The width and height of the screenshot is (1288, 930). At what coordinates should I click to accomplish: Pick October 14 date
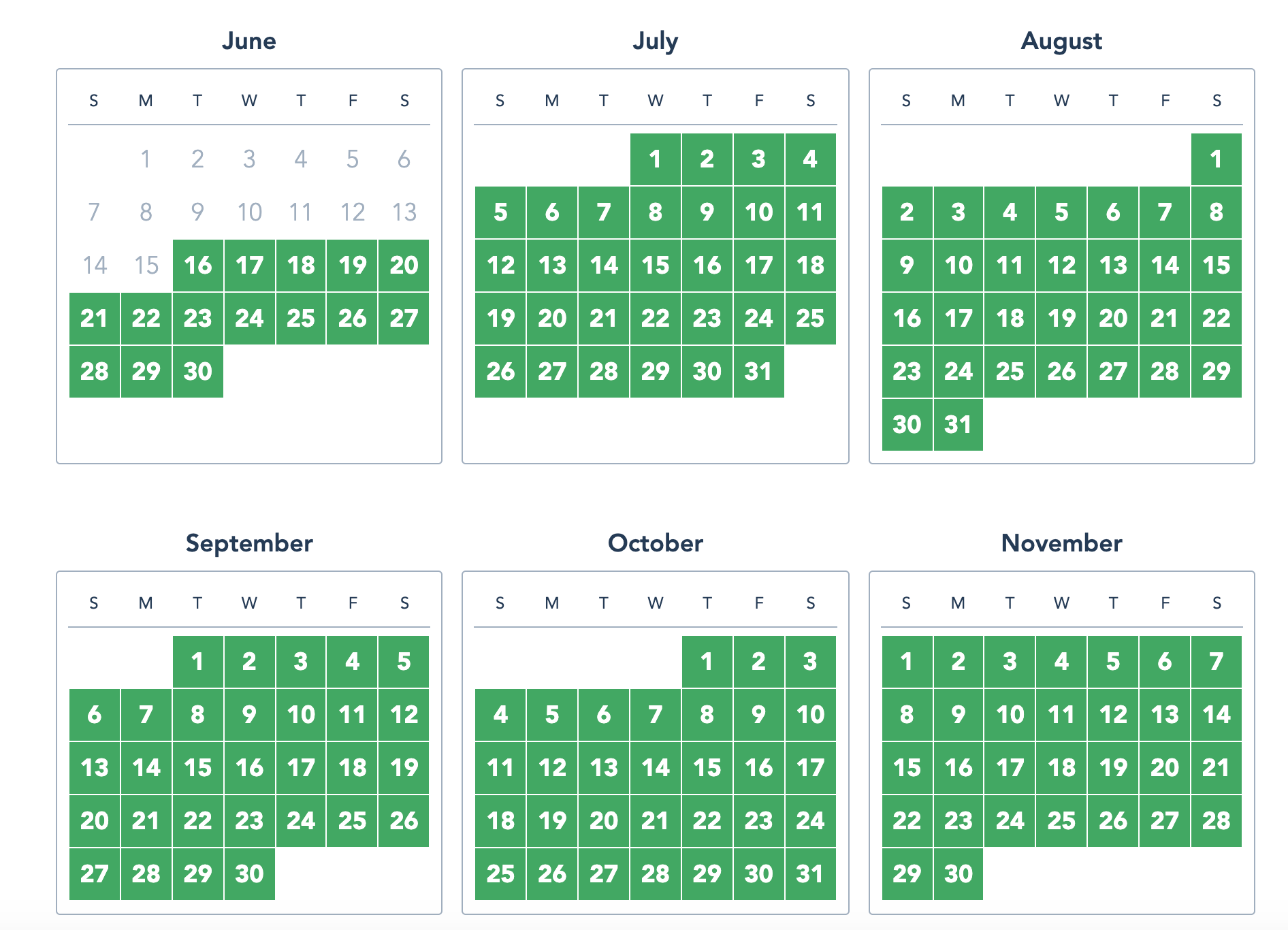coord(655,767)
